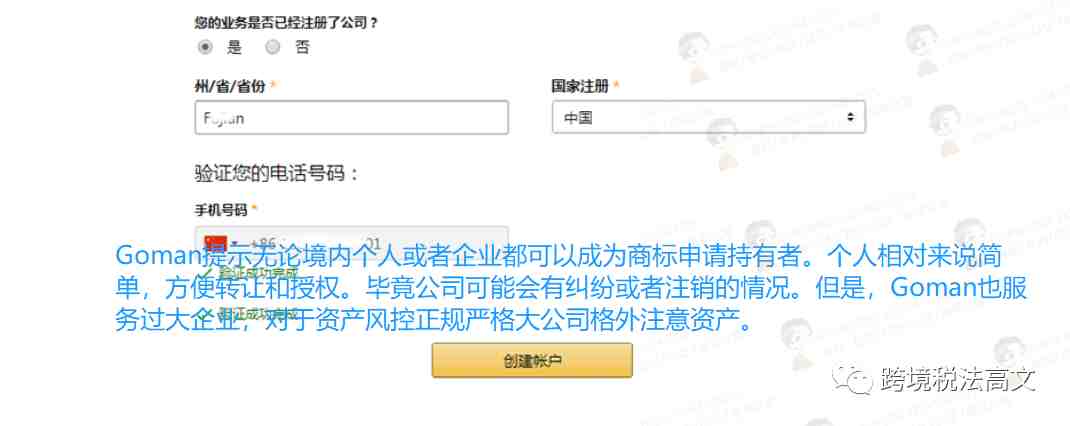Open the 国家注册 dropdown showing 中国
The height and width of the screenshot is (426, 1070).
click(708, 117)
